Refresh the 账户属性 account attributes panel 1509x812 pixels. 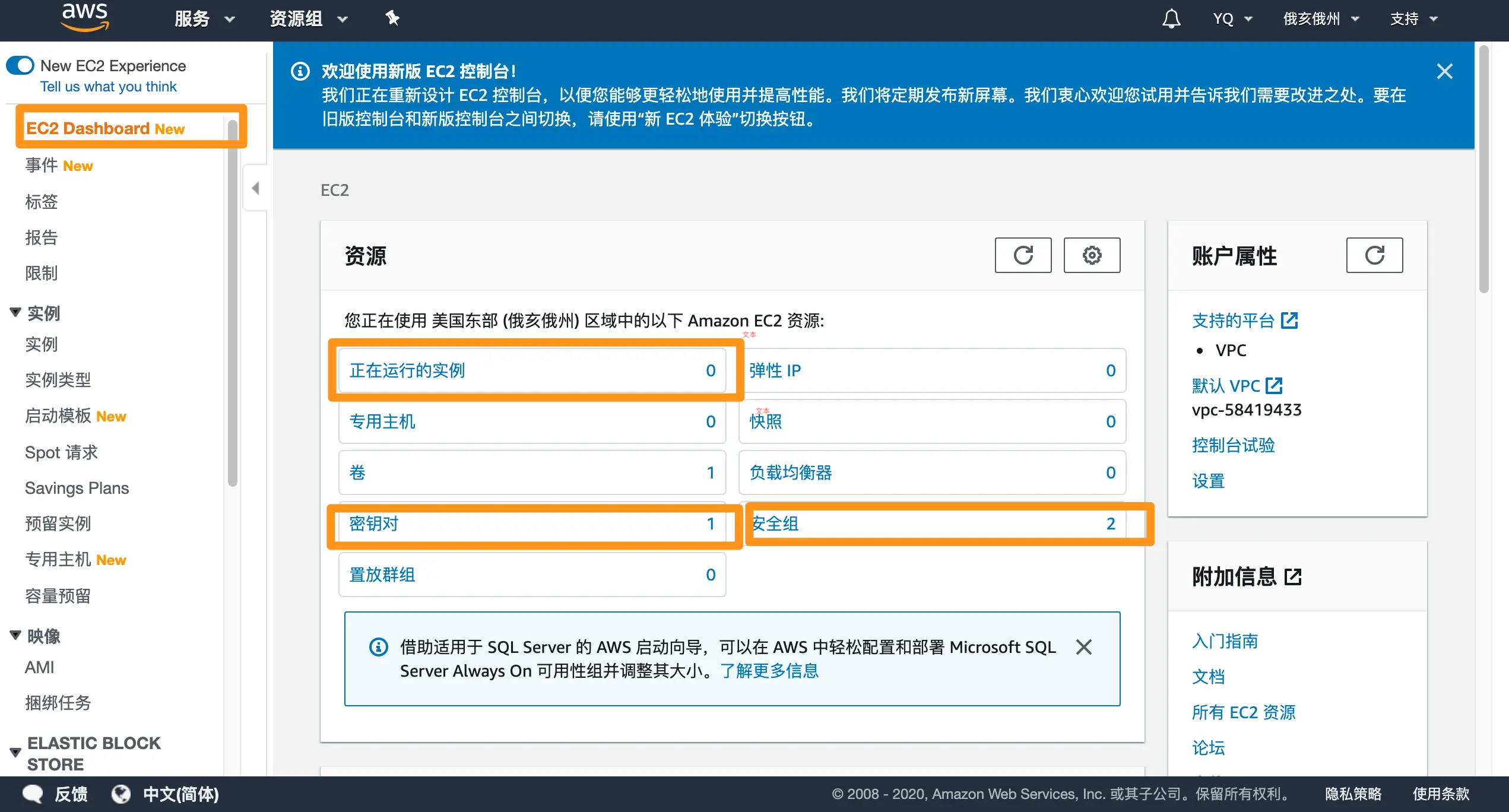(x=1374, y=255)
